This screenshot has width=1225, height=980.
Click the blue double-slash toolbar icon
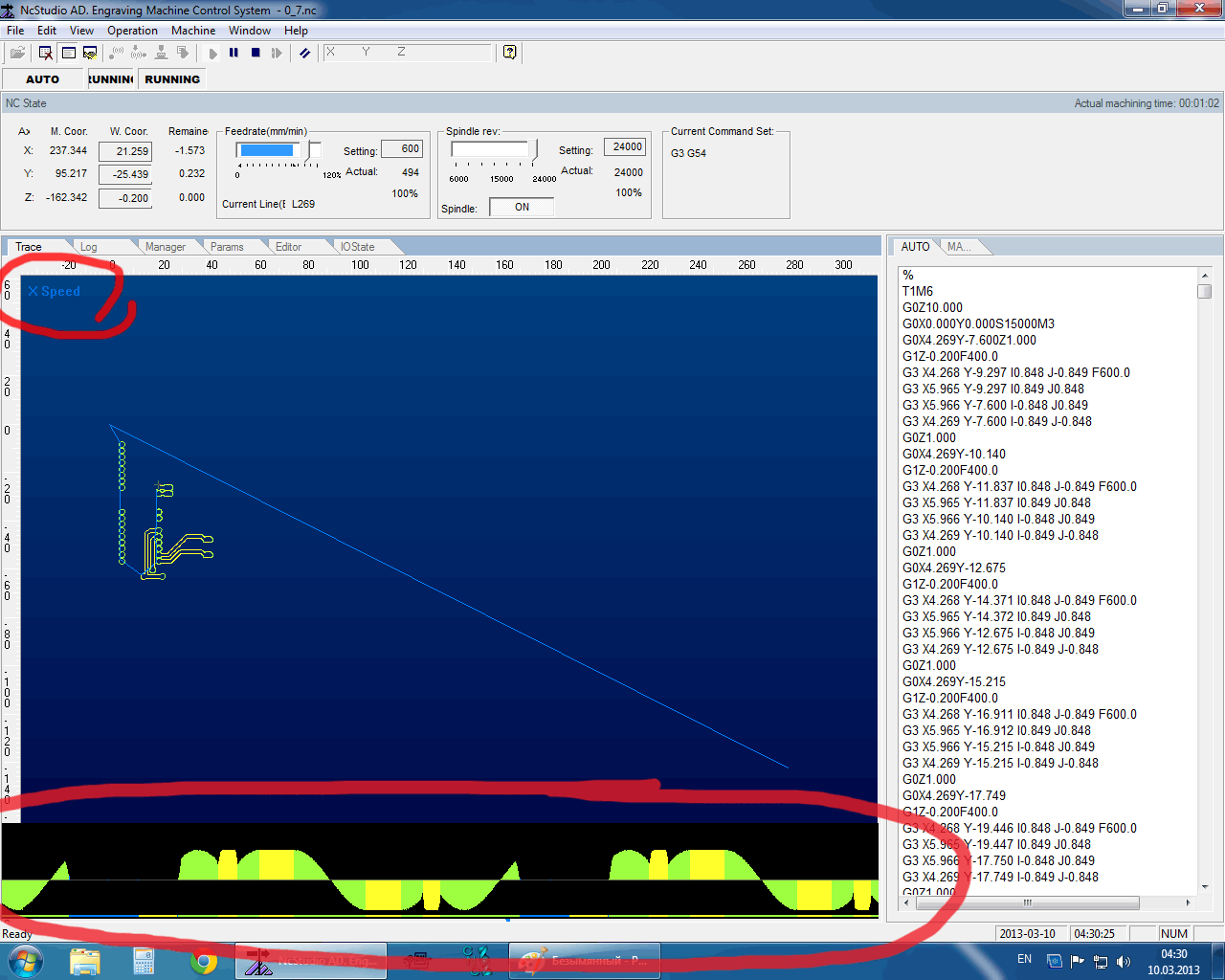click(304, 53)
